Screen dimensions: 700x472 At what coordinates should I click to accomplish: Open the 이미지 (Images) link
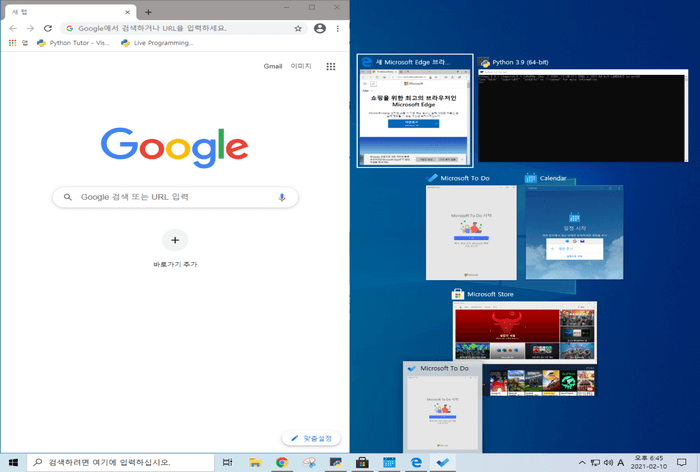(301, 66)
